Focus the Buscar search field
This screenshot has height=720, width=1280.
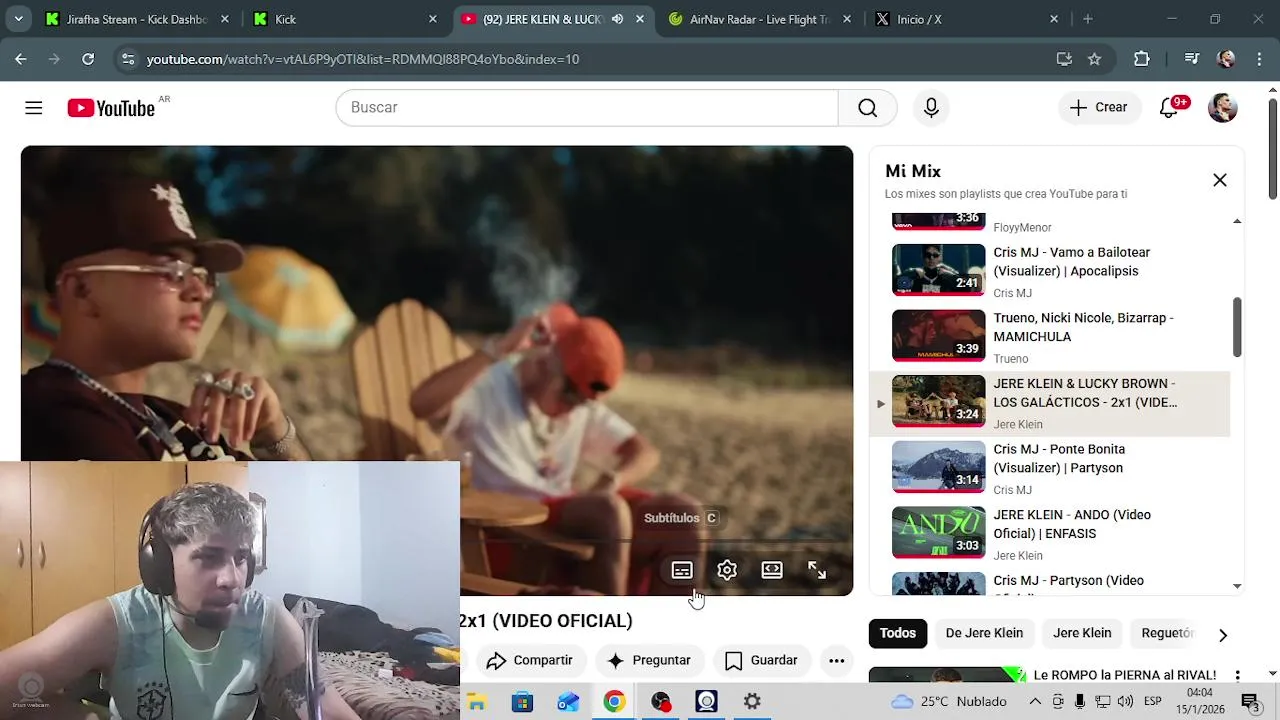[x=587, y=108]
